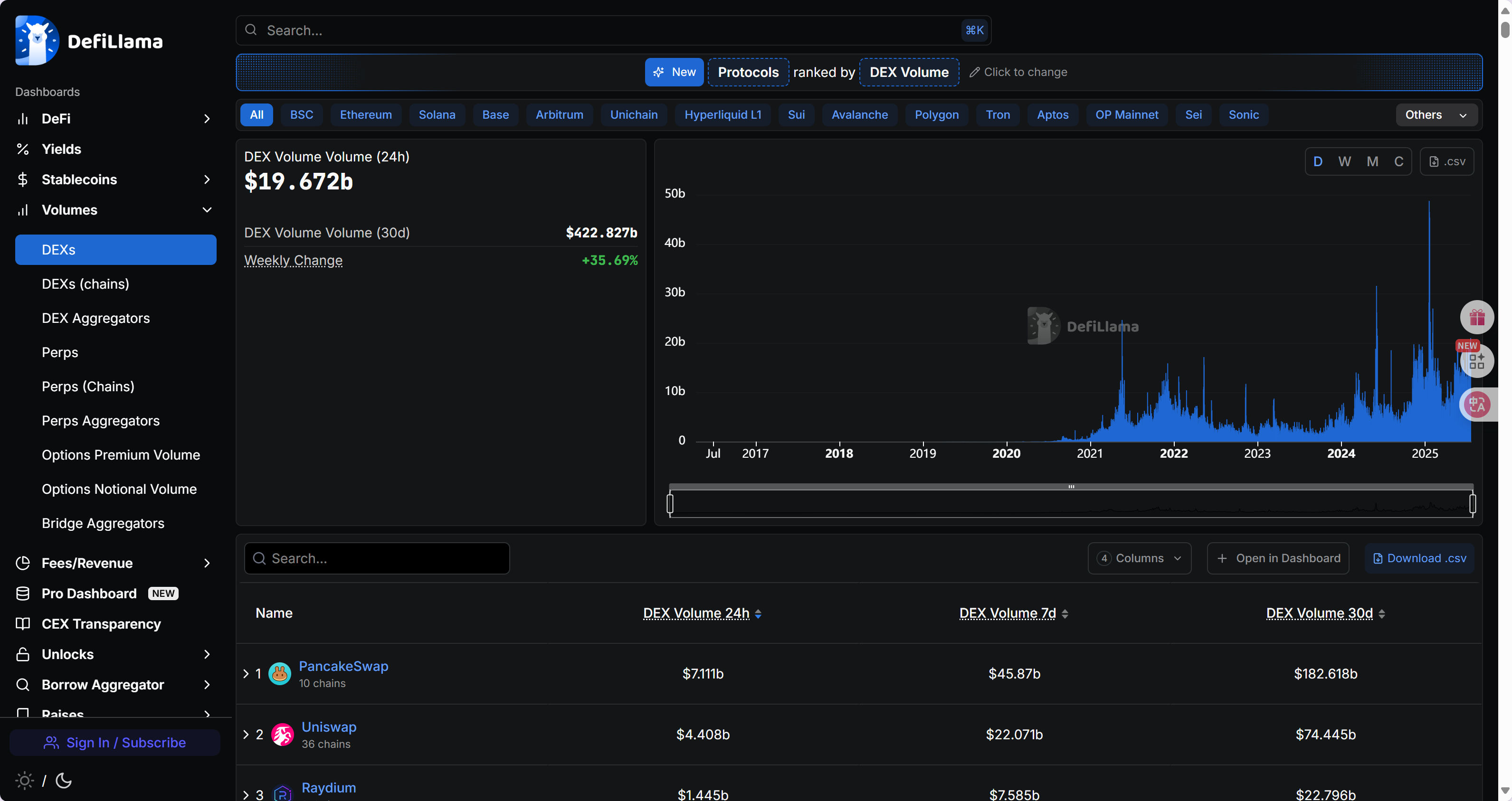Click Download .csv table button
1512x801 pixels.
pos(1419,558)
